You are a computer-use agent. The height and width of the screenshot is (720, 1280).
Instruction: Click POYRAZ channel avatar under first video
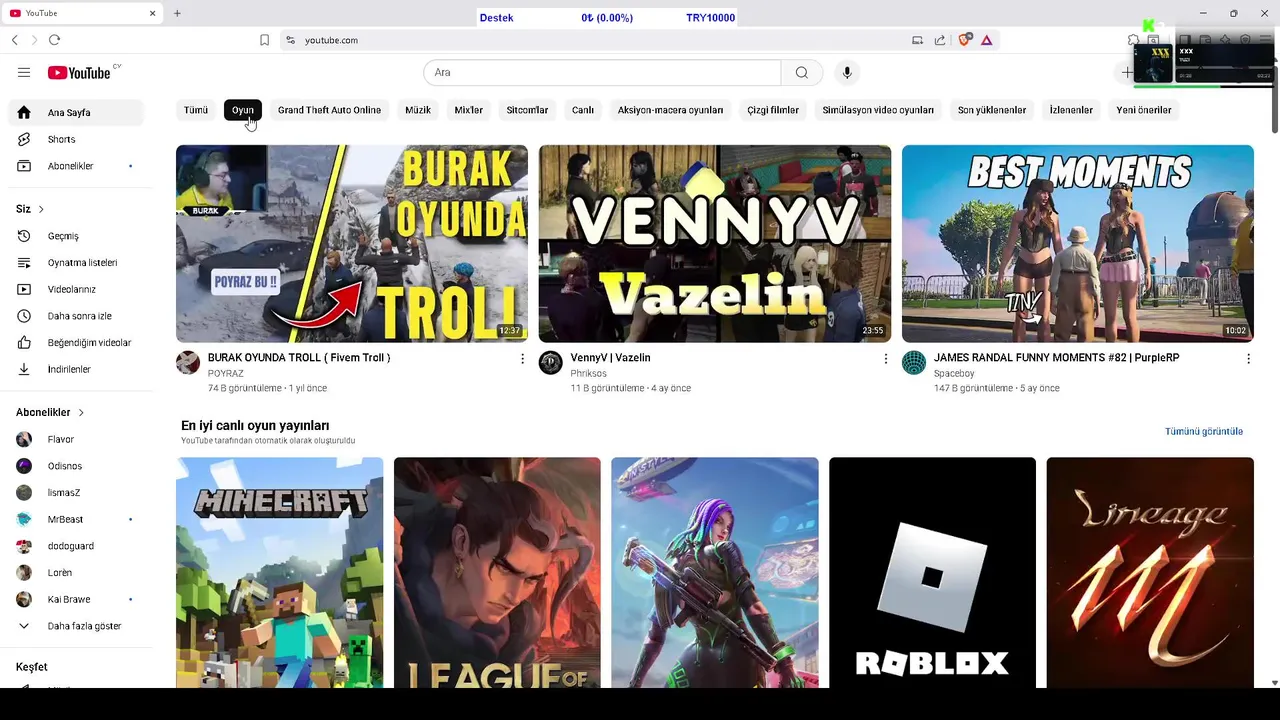[x=188, y=362]
